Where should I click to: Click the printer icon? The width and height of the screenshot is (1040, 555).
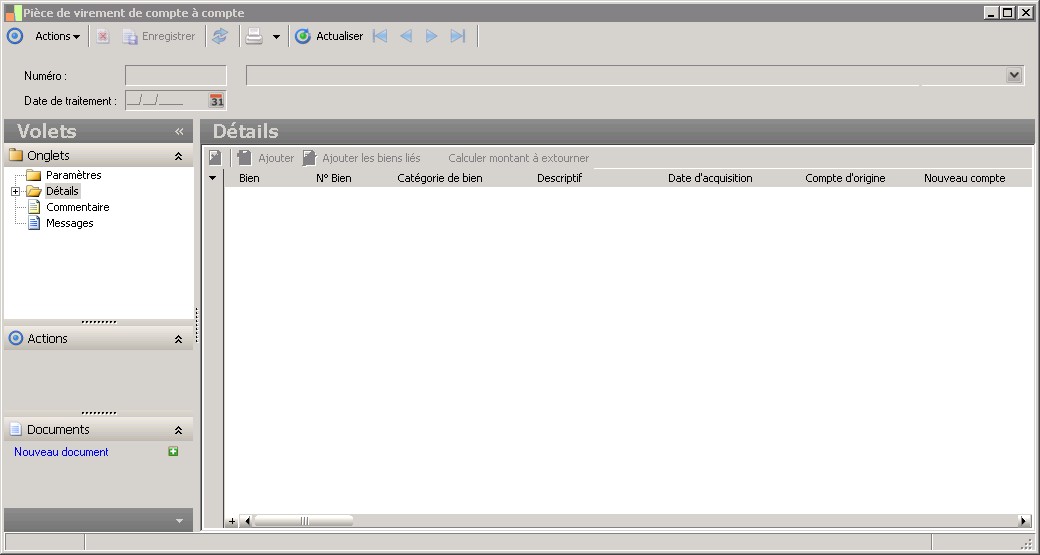click(254, 36)
